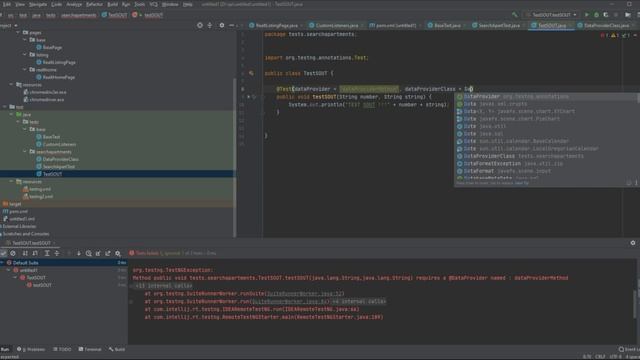Viewport: 640px width, 360px height.
Task: Switch to RealtListingPage.java tab
Action: coord(276,25)
